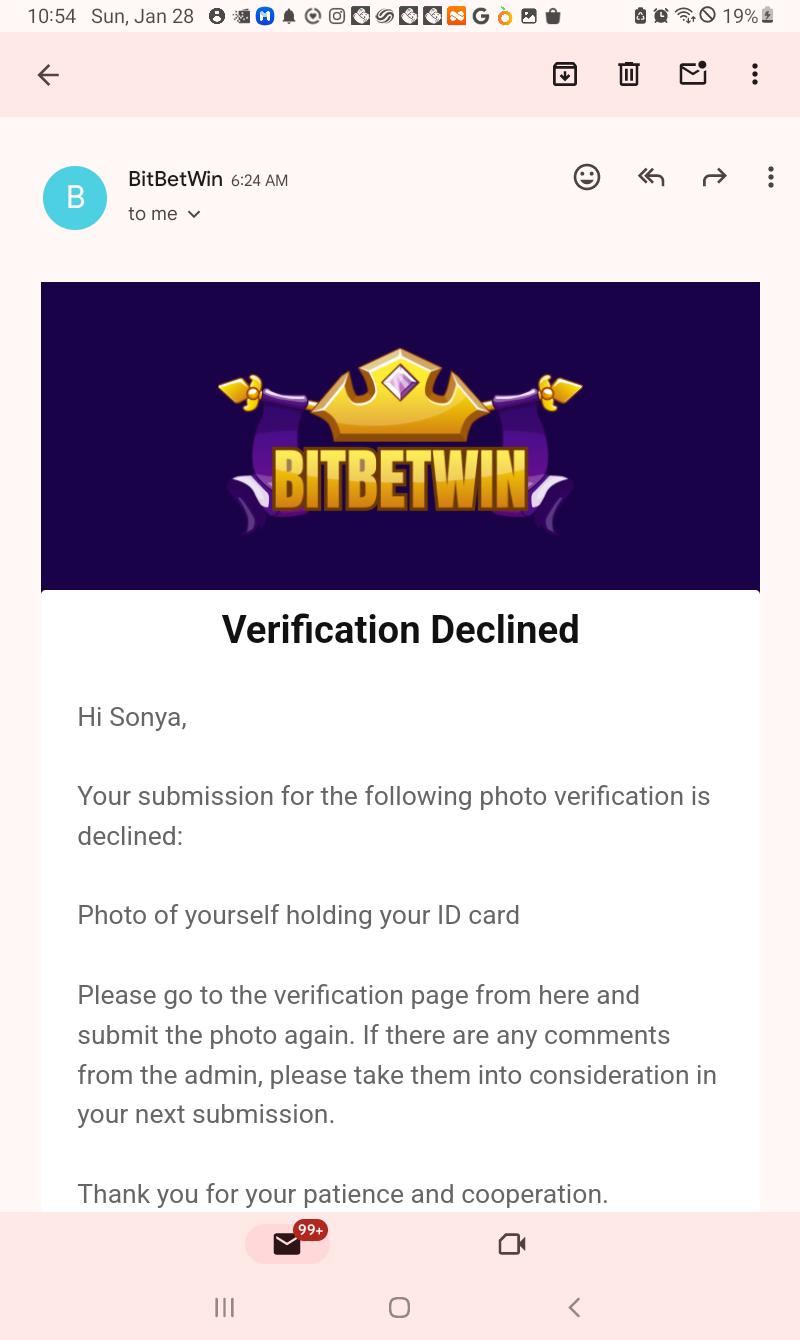Archive this email
The height and width of the screenshot is (1340, 800).
[565, 74]
